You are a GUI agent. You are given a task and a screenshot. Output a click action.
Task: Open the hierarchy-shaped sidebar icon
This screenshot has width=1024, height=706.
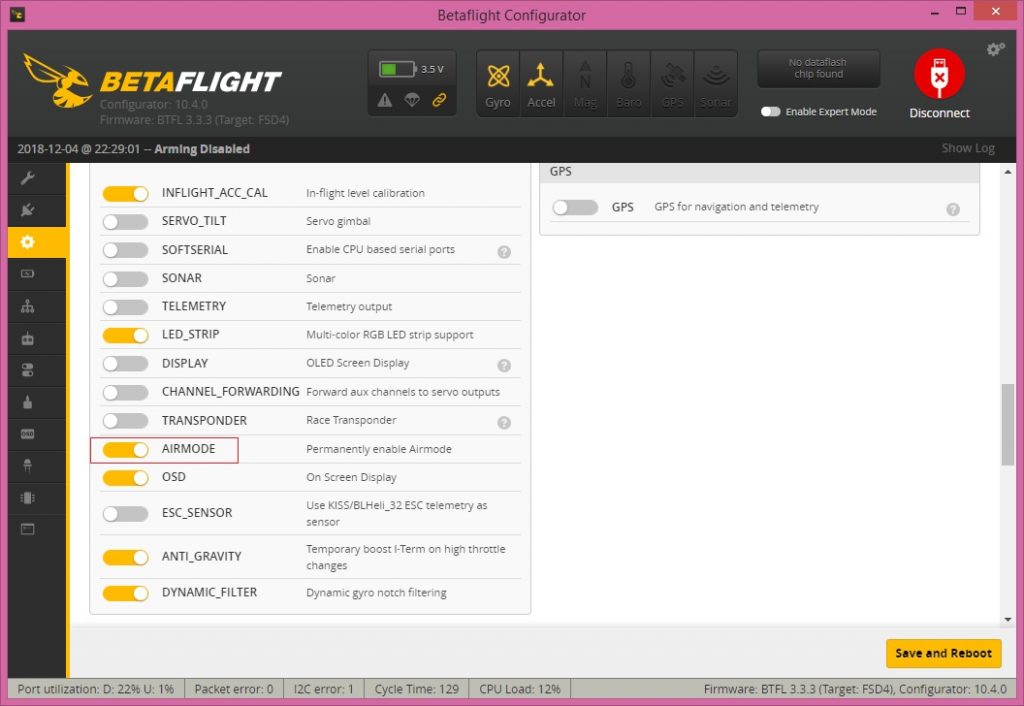point(27,306)
